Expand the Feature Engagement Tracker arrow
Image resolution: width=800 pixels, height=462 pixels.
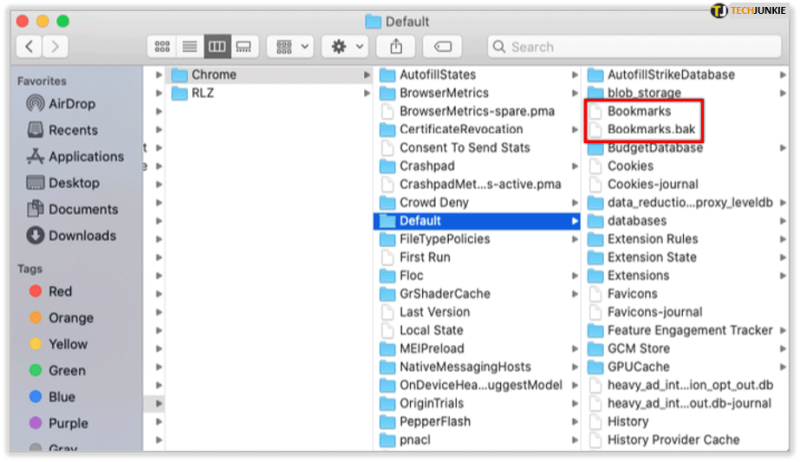(x=783, y=330)
